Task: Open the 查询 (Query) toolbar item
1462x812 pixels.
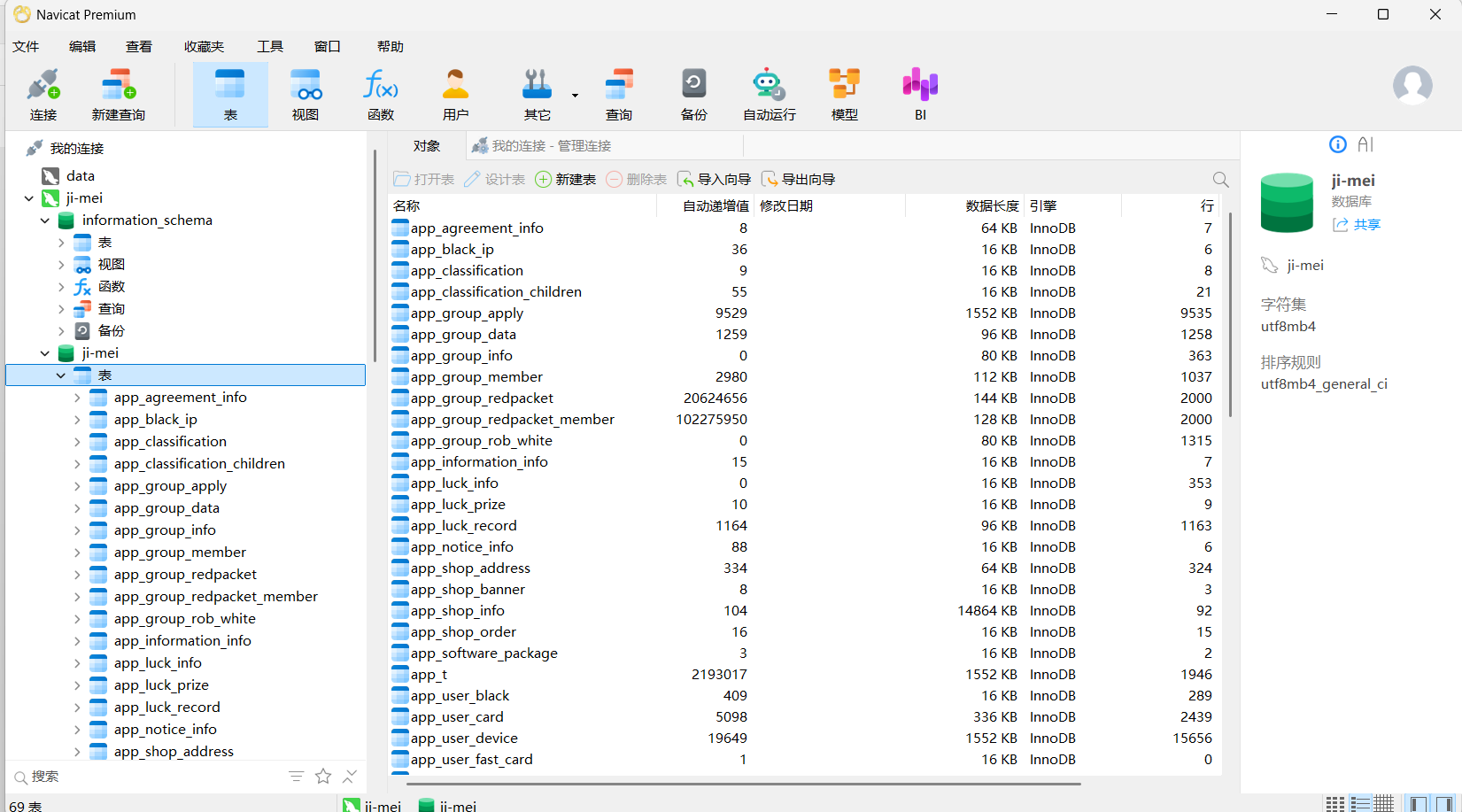Action: (619, 95)
